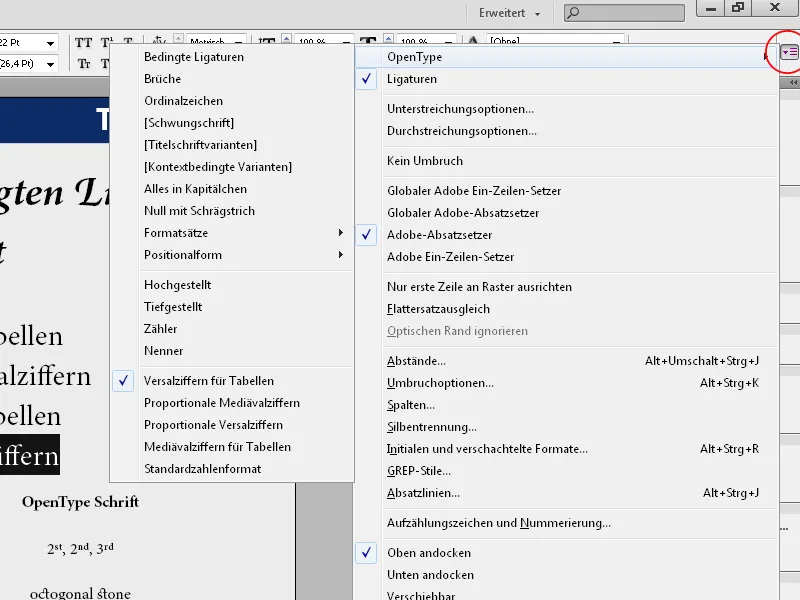Choose [Kontextbedingte Varianten] entry
Viewport: 800px width, 600px height.
pyautogui.click(x=232, y=167)
